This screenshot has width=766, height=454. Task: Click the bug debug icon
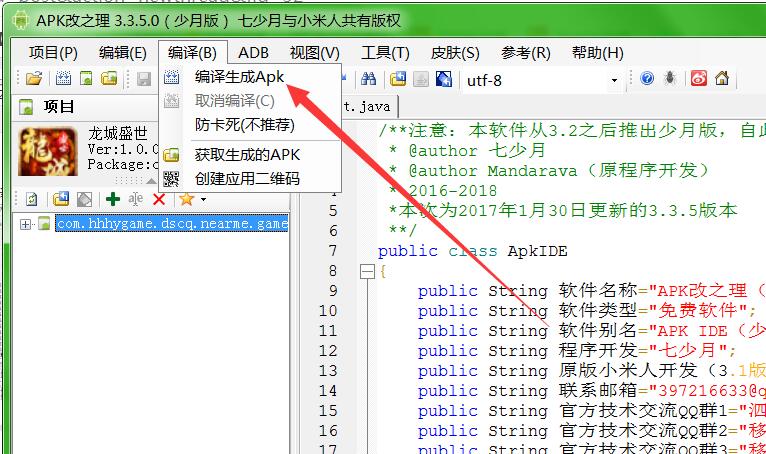[x=671, y=80]
